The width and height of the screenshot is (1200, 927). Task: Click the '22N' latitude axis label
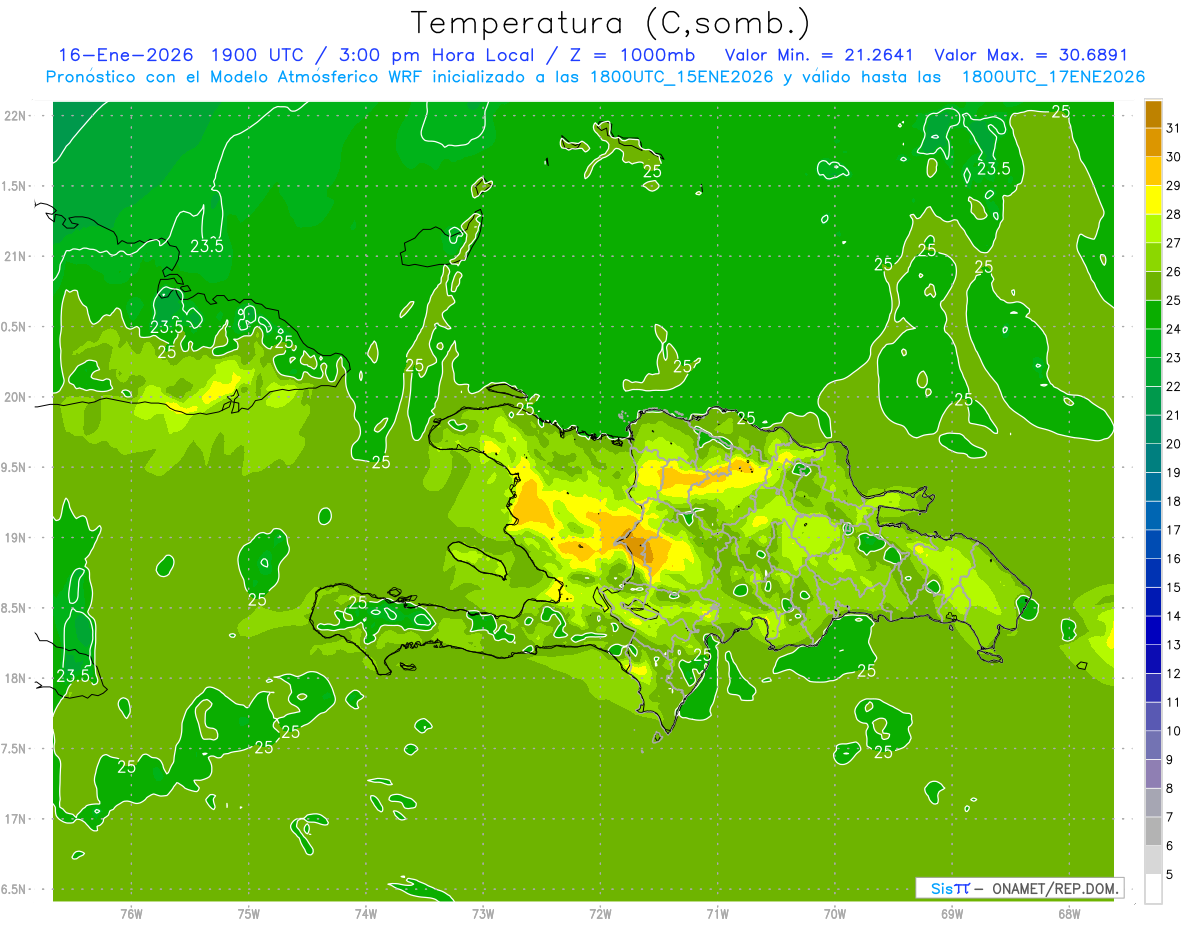coord(16,115)
